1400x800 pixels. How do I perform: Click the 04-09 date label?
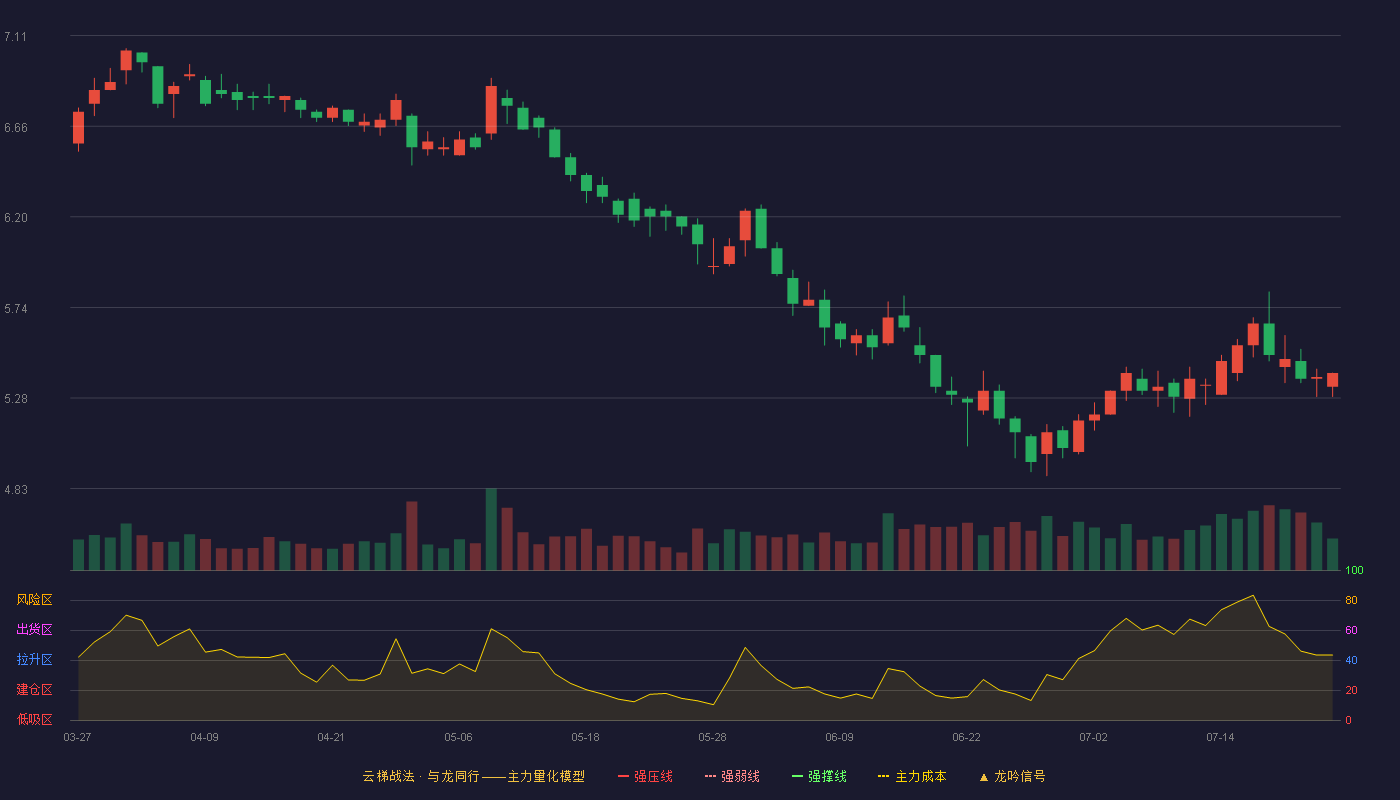(x=204, y=737)
